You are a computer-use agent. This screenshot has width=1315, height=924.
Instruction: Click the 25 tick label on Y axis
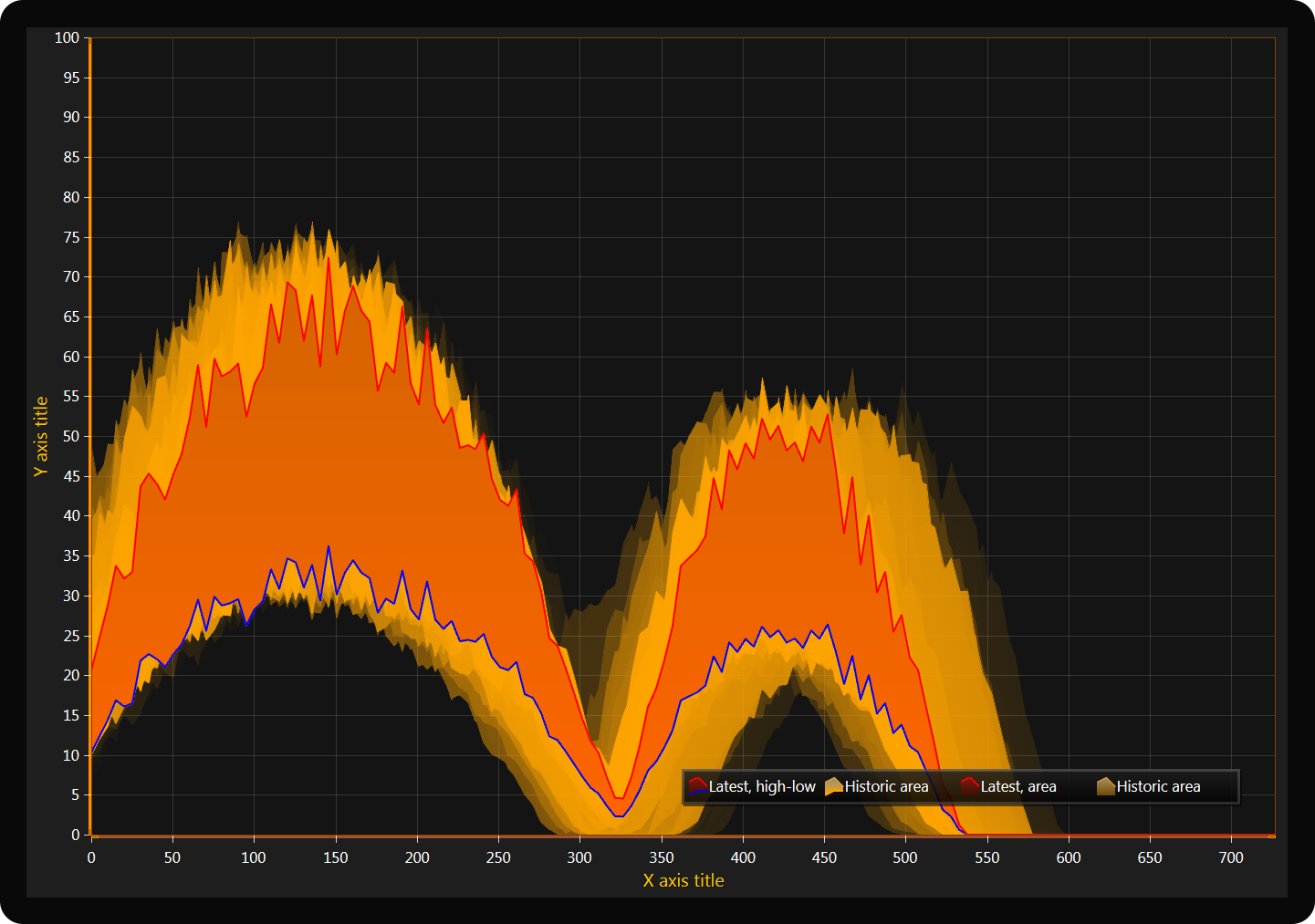tap(71, 636)
